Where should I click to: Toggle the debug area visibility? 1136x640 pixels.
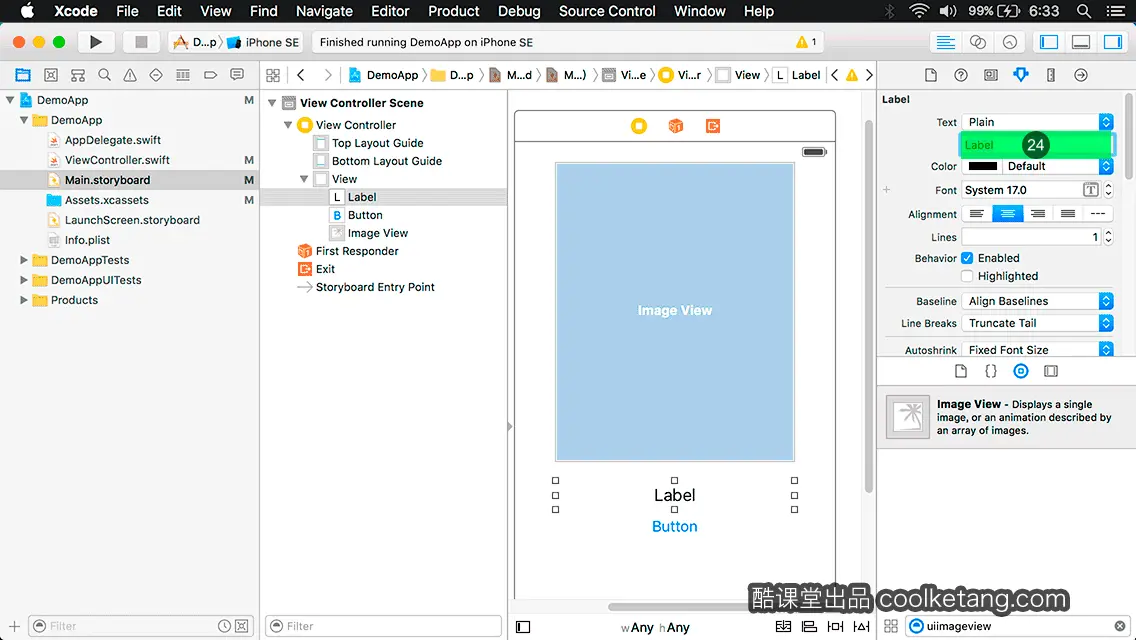1081,42
